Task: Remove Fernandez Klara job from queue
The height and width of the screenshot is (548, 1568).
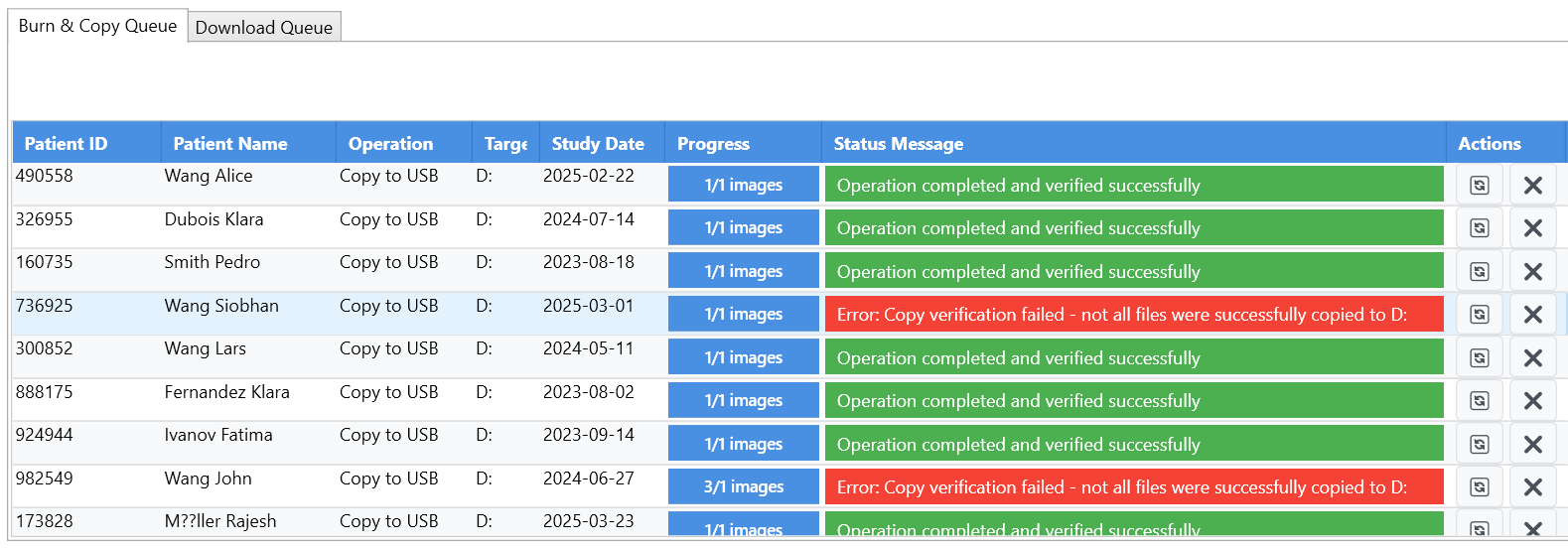Action: tap(1532, 401)
